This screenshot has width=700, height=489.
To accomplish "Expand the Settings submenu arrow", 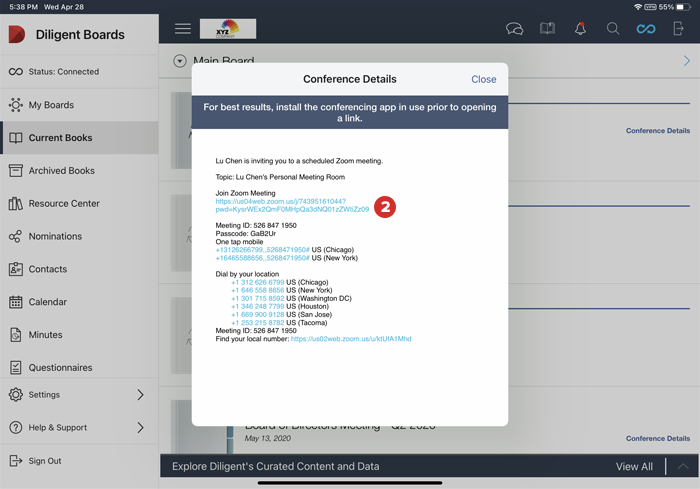I will coord(140,395).
